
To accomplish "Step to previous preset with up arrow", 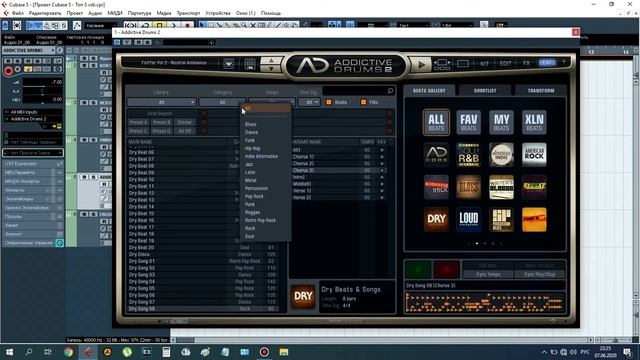I will tap(271, 60).
